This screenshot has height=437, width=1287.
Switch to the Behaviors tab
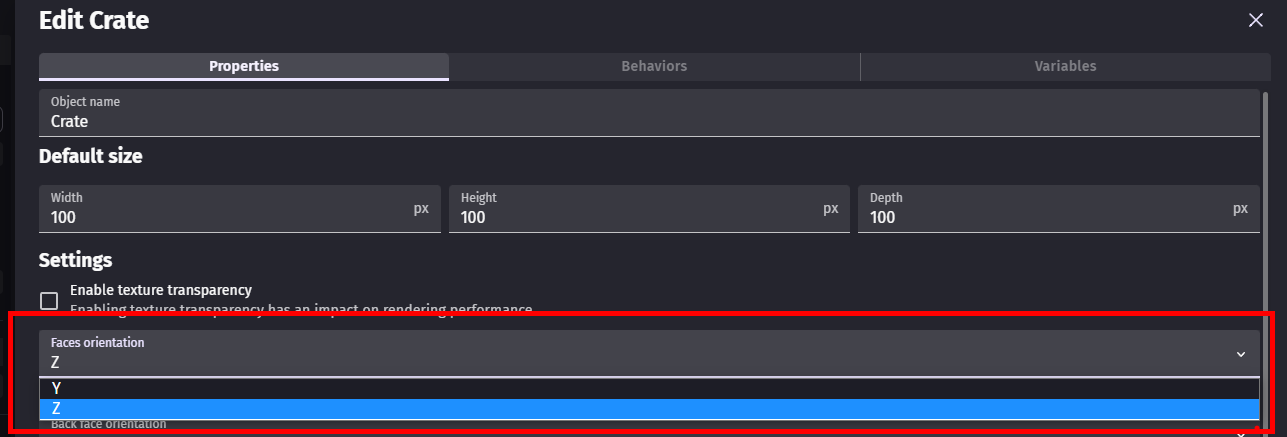pos(654,66)
